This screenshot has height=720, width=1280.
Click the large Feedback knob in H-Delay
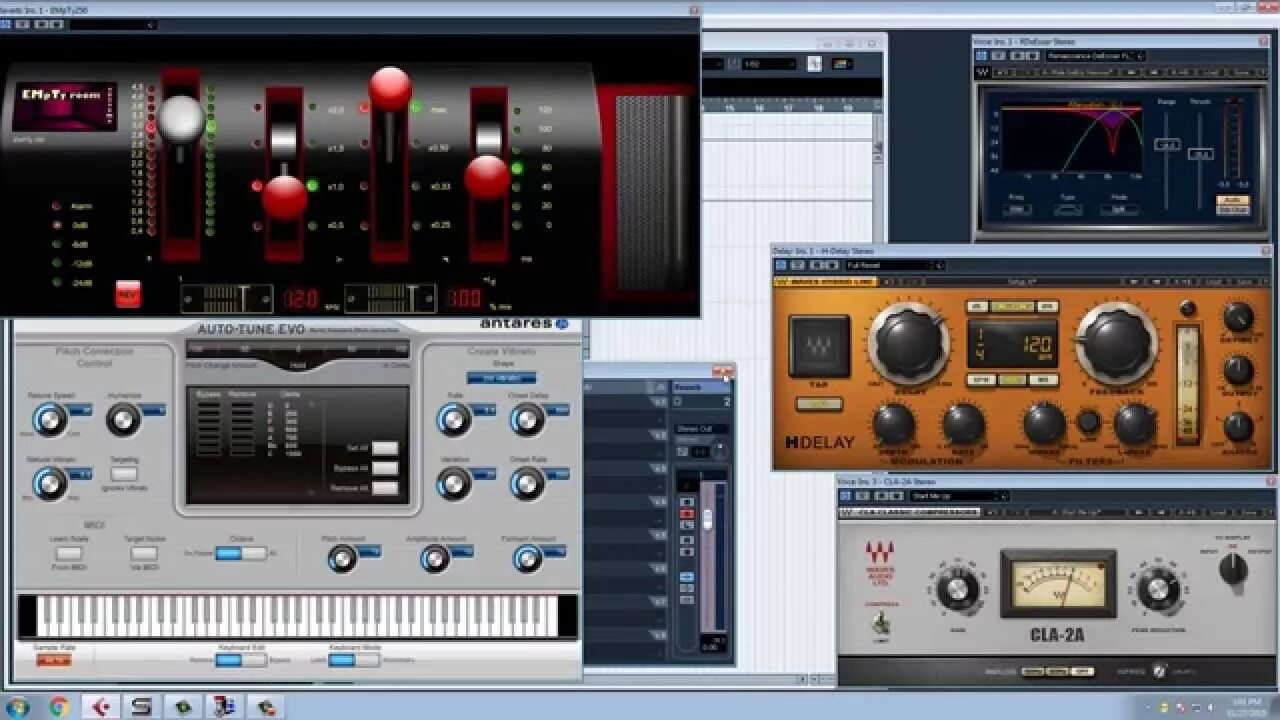point(1116,343)
